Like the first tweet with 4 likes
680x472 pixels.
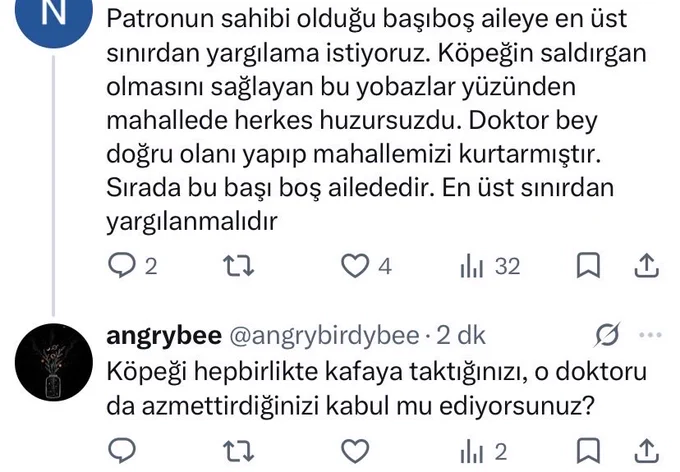pos(366,266)
